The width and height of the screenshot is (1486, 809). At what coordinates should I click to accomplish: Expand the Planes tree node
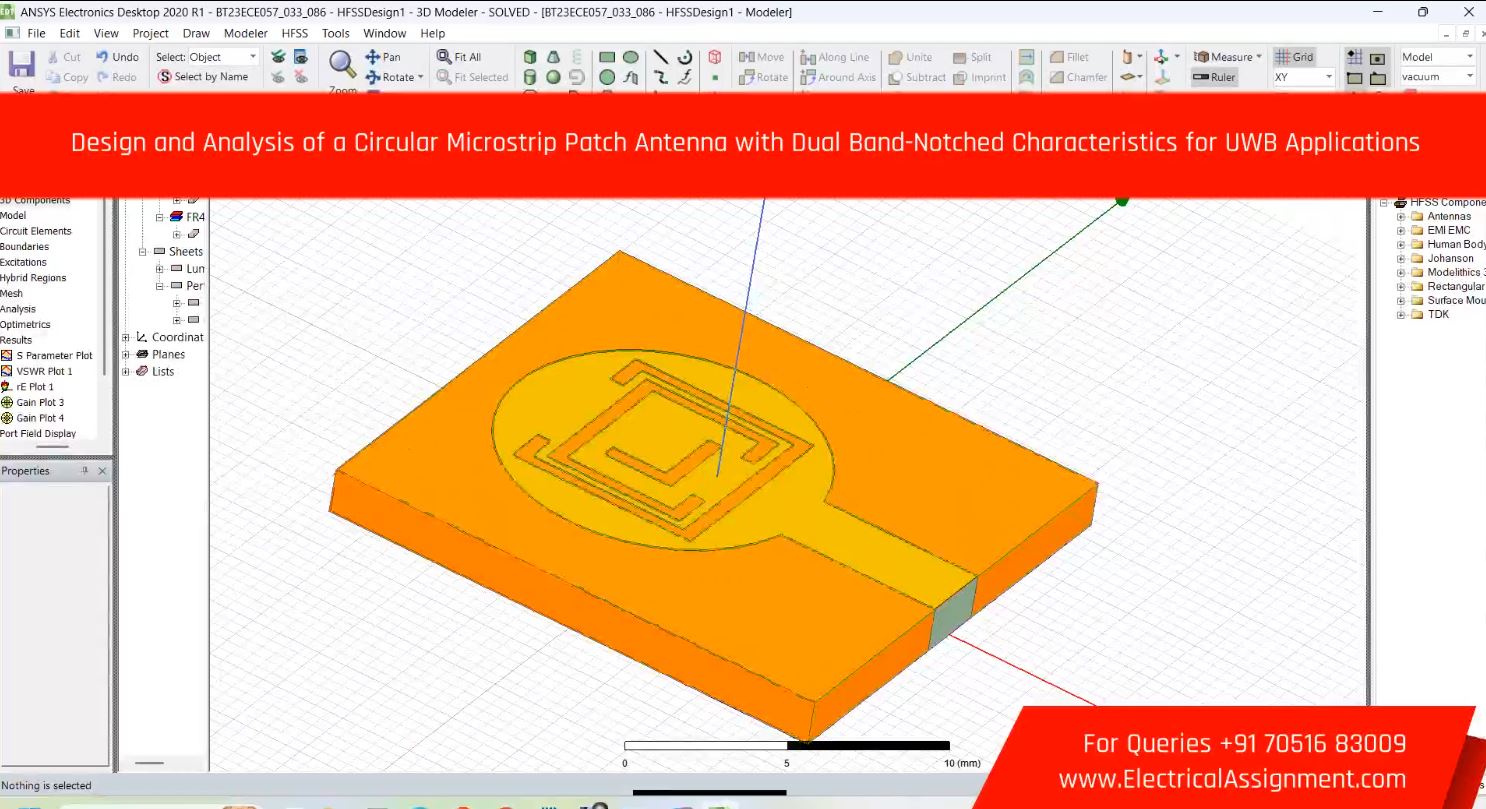coord(127,354)
